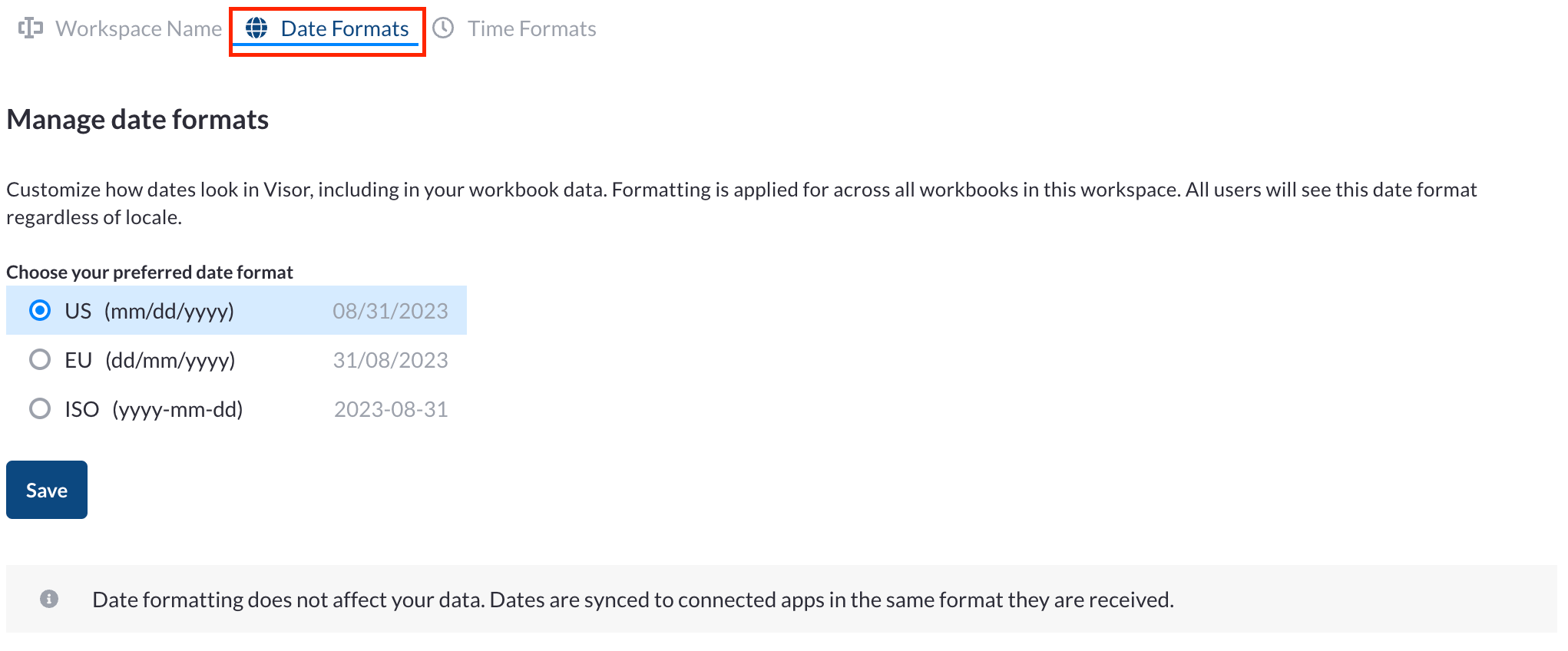Click the date formatting notice text
The image size is (1568, 651).
tap(634, 600)
